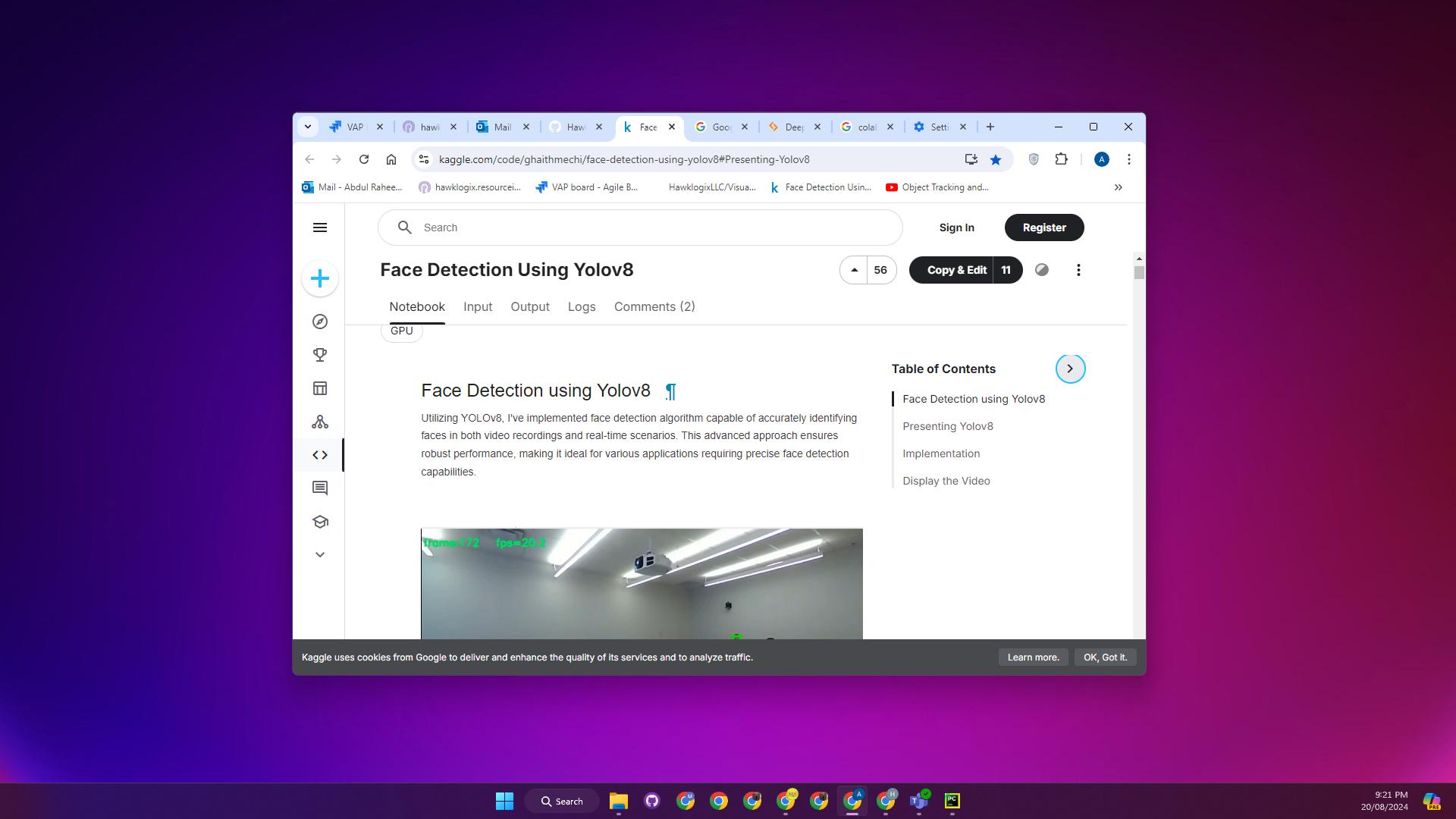Switch to the Logs tab
The height and width of the screenshot is (819, 1456).
[582, 306]
